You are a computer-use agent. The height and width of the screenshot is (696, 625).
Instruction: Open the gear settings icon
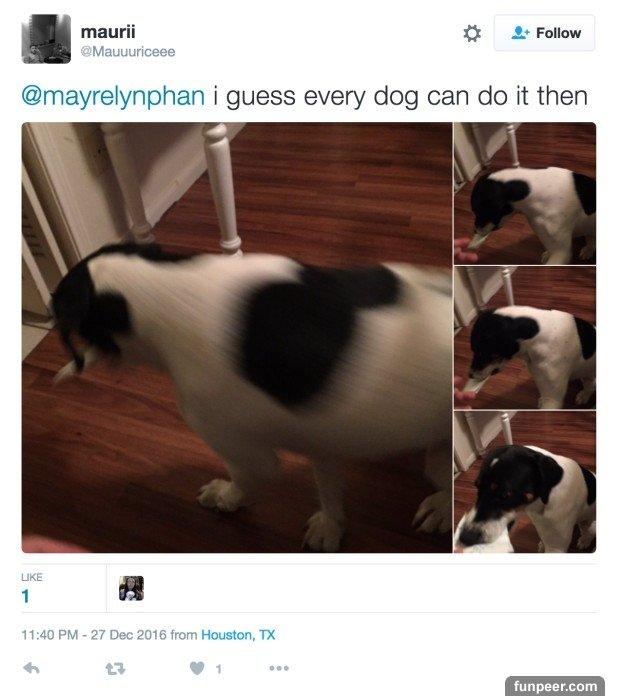472,33
